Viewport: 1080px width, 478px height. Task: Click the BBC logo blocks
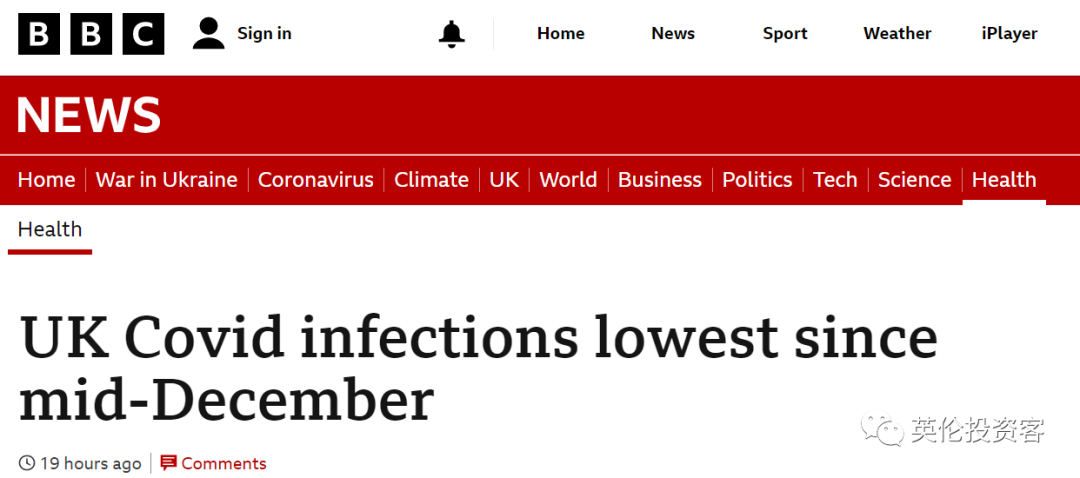[91, 34]
